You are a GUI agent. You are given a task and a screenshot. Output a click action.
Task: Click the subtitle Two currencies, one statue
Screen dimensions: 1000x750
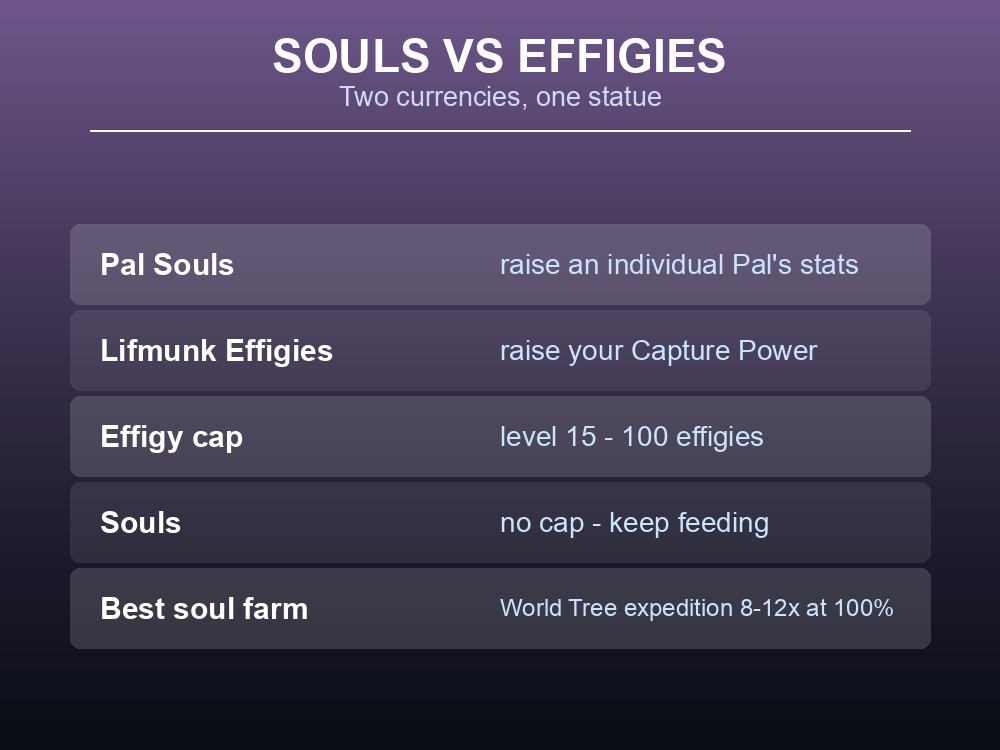(x=500, y=97)
